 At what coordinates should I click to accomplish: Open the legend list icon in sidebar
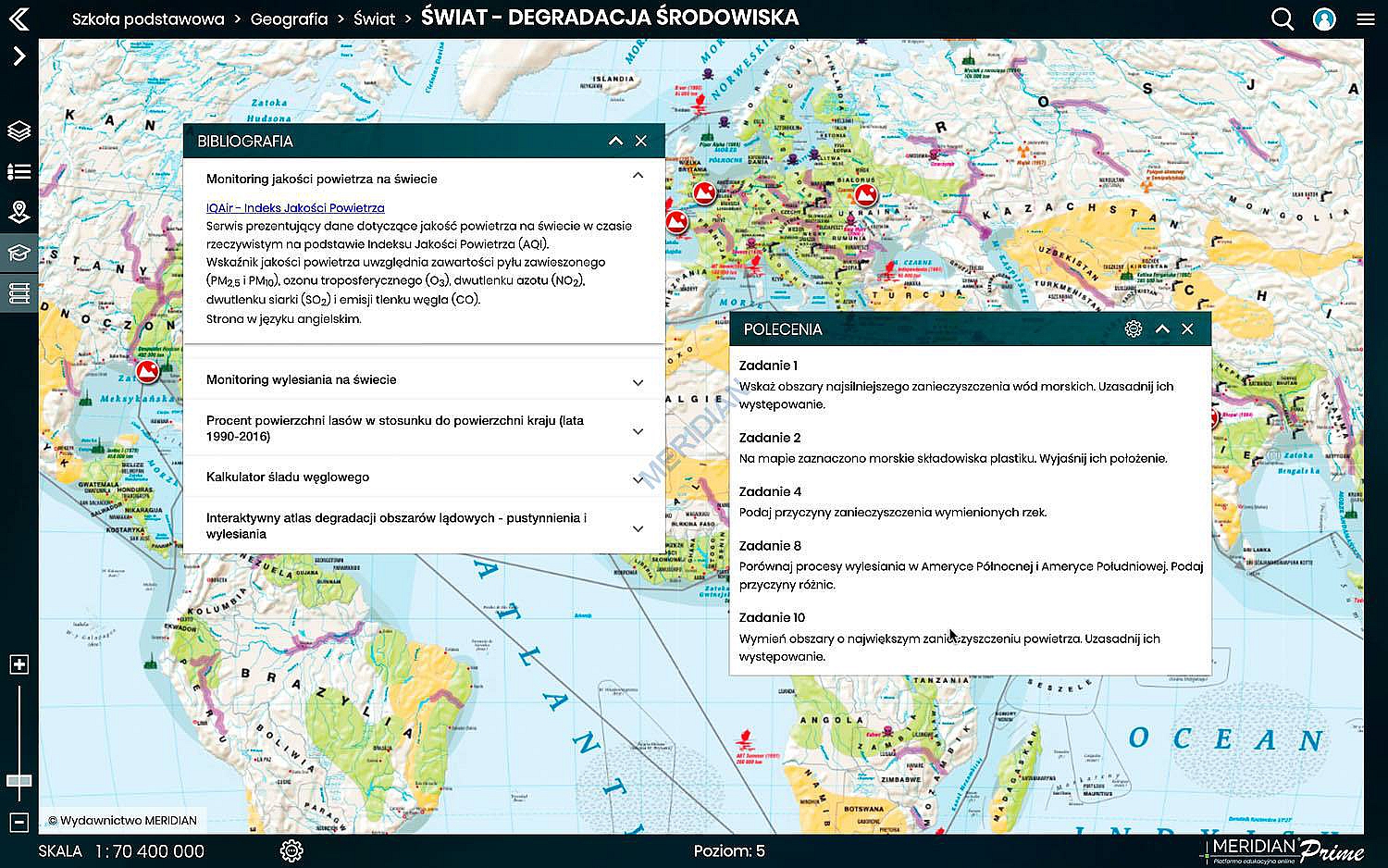coord(19,172)
